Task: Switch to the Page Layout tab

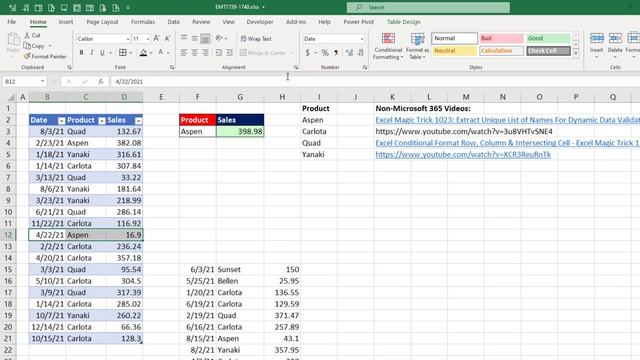Action: coord(102,22)
